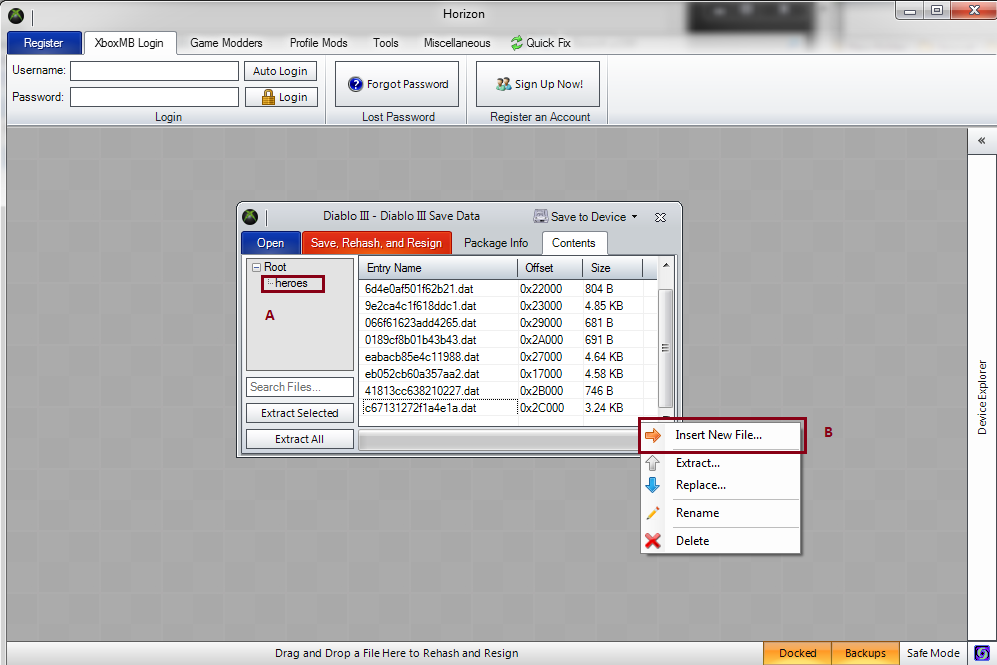997x665 pixels.
Task: Click the Extract up-arrow icon in context menu
Action: point(653,463)
